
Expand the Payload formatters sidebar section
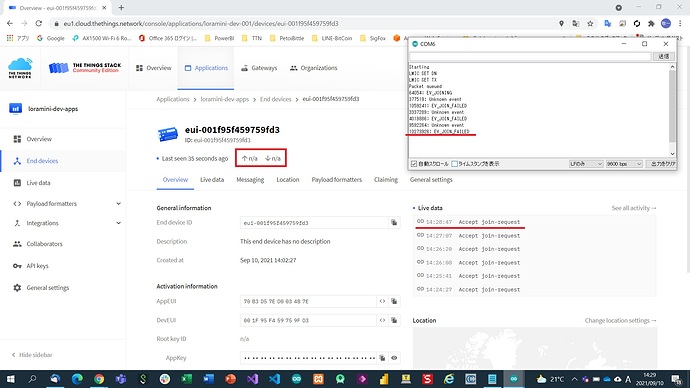click(118, 204)
